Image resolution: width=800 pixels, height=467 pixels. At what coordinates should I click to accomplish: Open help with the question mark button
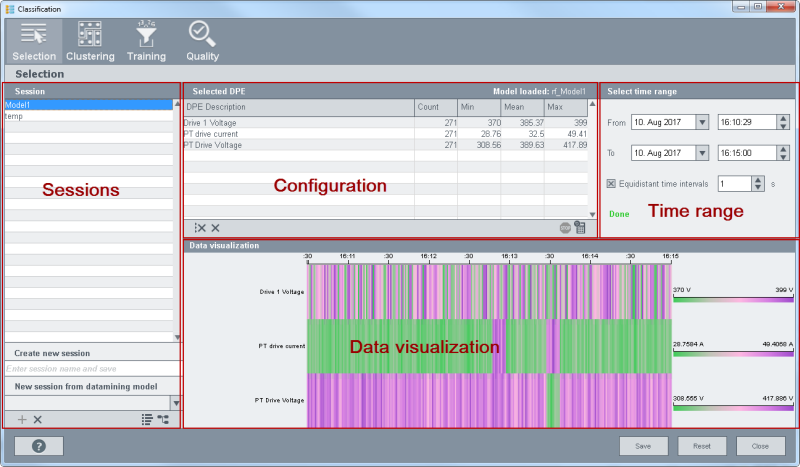38,446
